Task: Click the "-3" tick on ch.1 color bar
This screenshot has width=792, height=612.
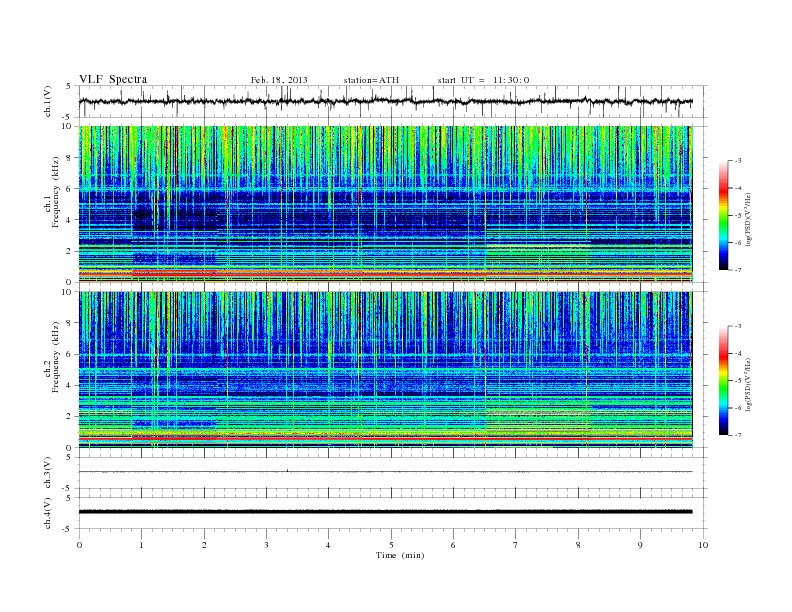Action: (737, 161)
